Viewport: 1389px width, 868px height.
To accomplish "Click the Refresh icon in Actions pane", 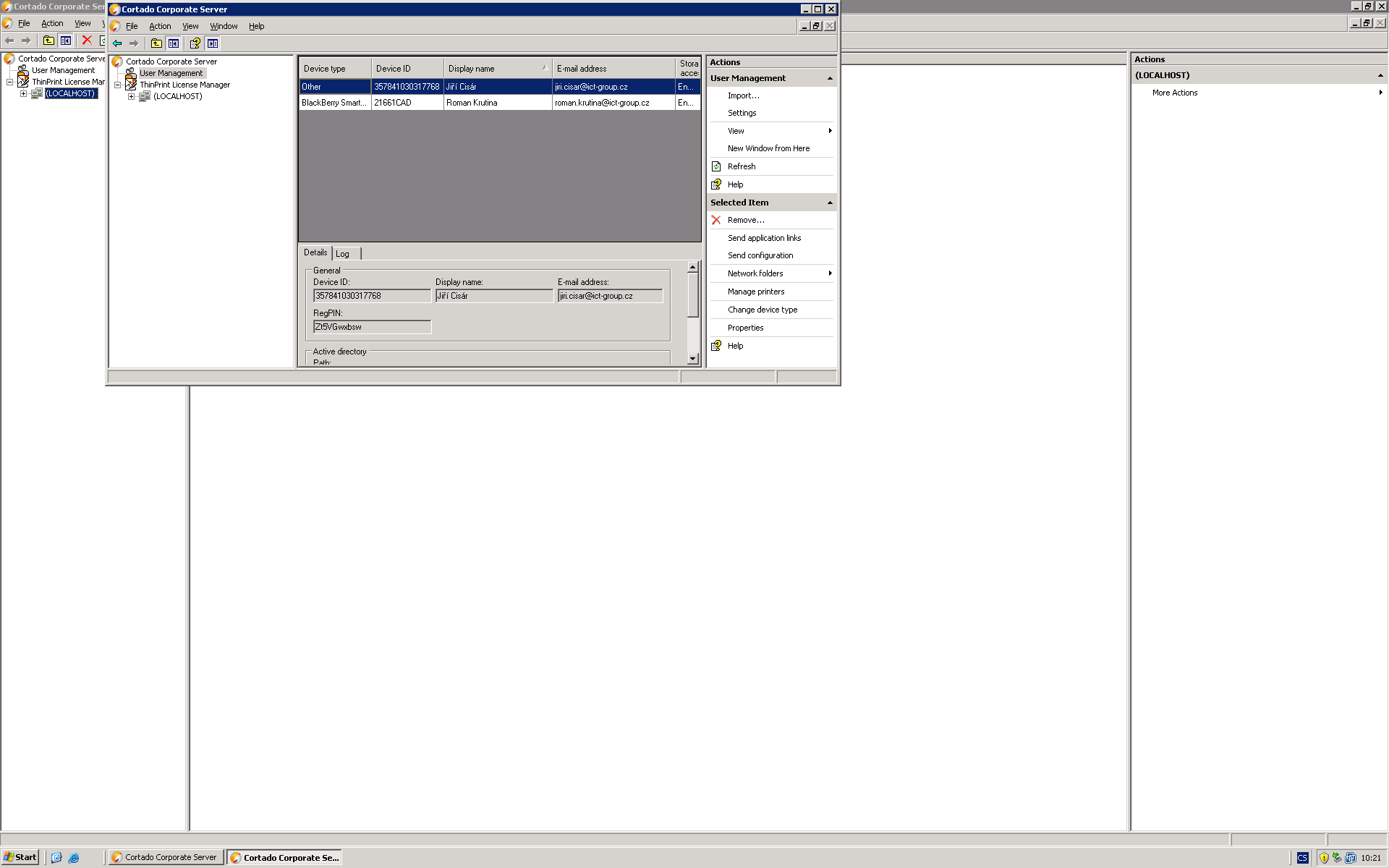I will [716, 166].
